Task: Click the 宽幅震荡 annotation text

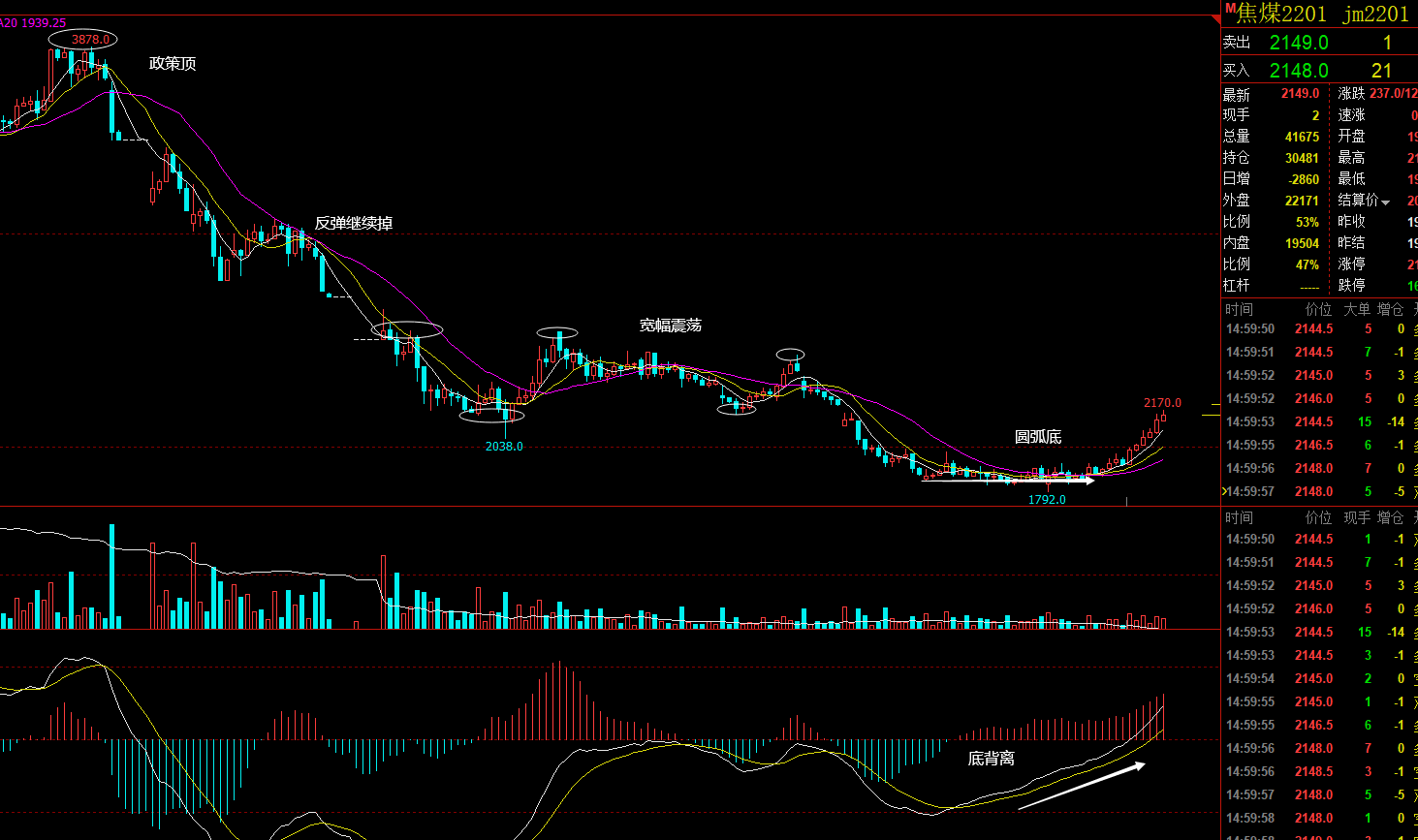Action: [671, 326]
